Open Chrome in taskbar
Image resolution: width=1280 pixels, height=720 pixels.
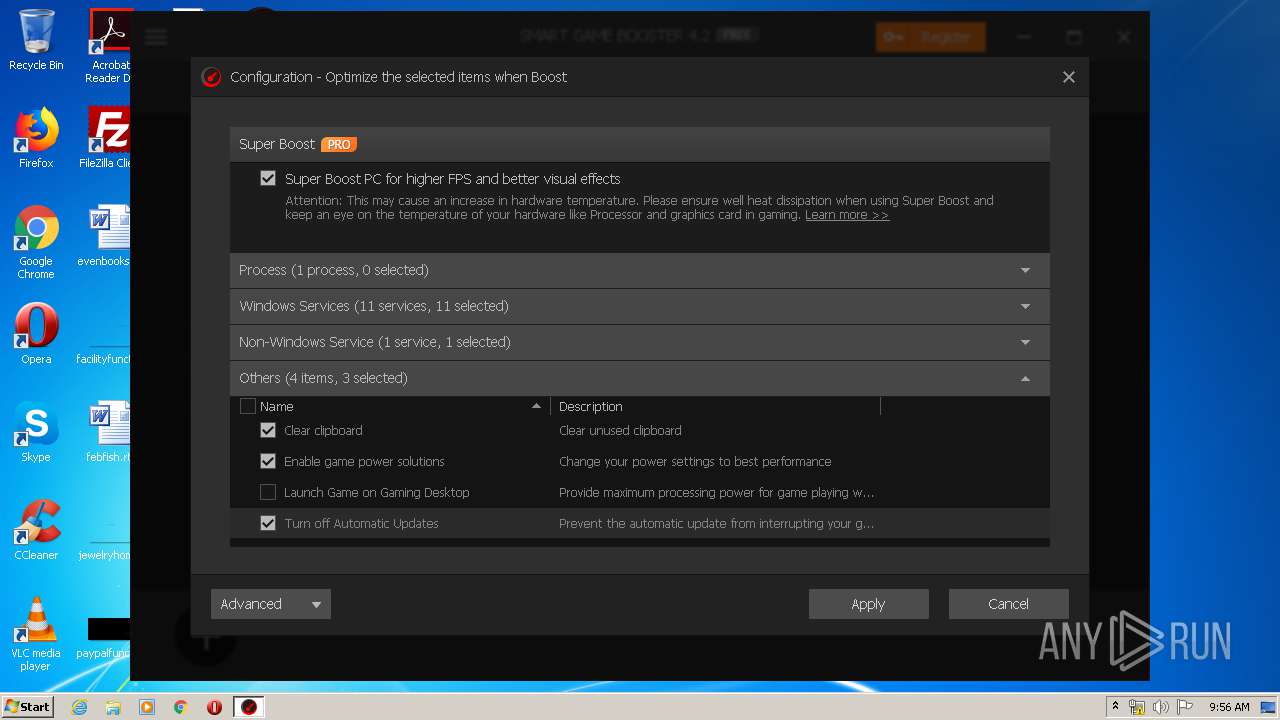(x=180, y=707)
